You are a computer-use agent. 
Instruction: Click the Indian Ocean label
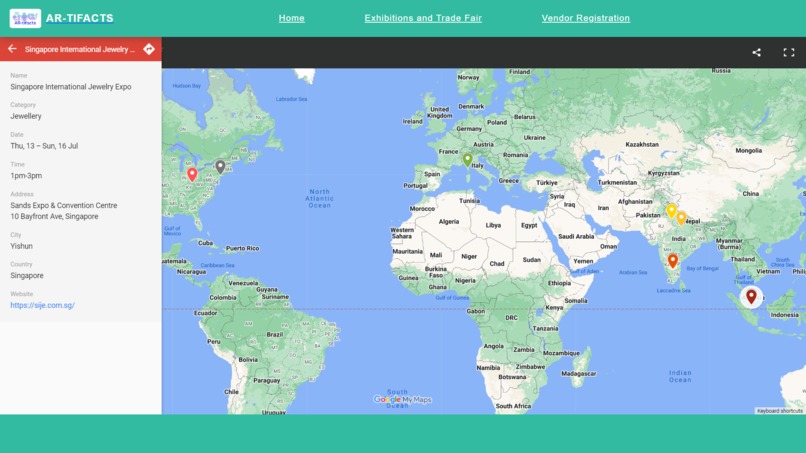coord(680,376)
